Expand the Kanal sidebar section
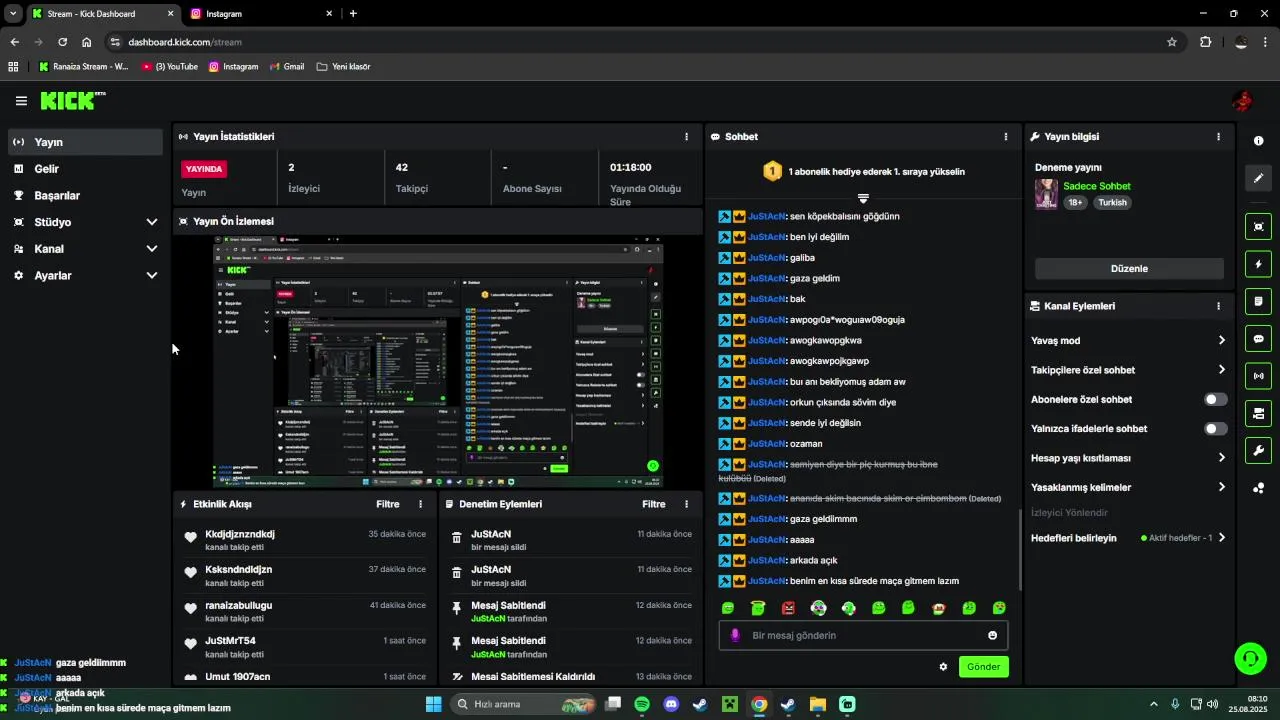 point(86,249)
